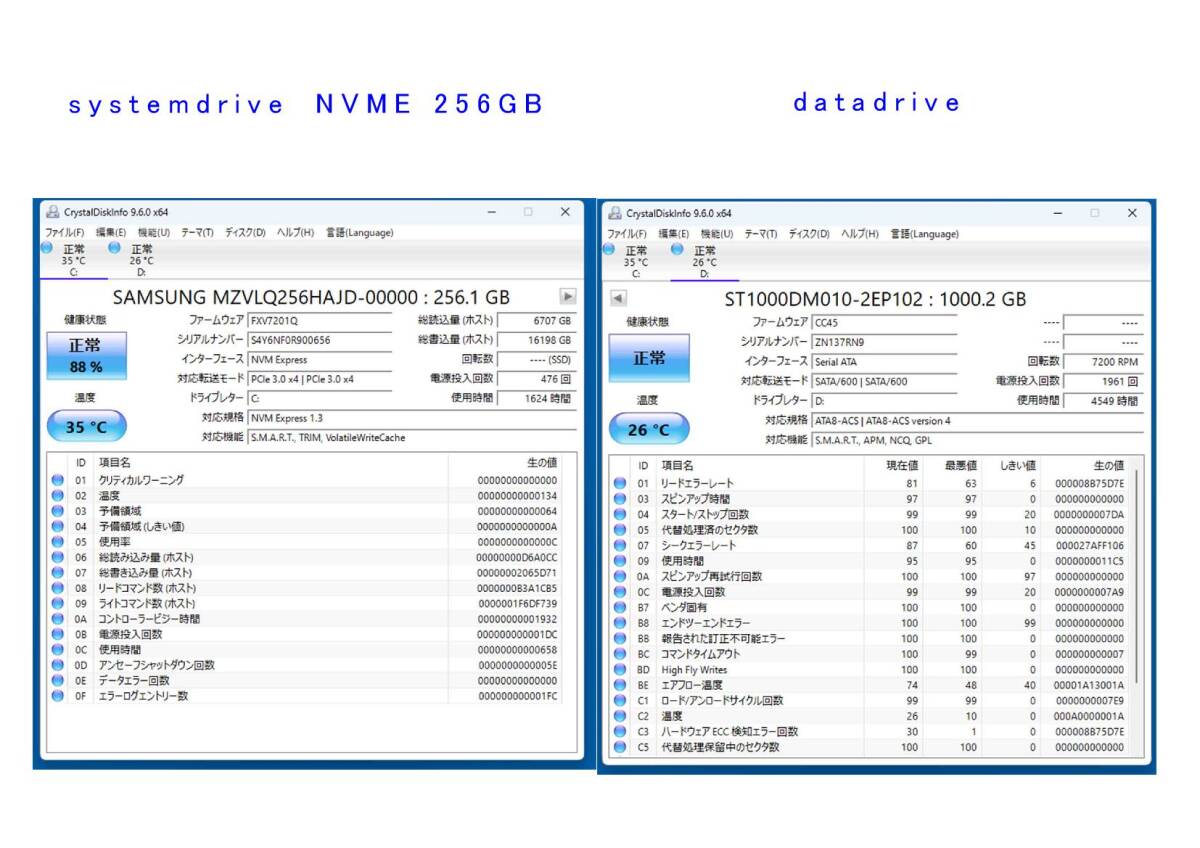Click 26 °C temperature button
Image resolution: width=1200 pixels, height=848 pixels.
(649, 429)
